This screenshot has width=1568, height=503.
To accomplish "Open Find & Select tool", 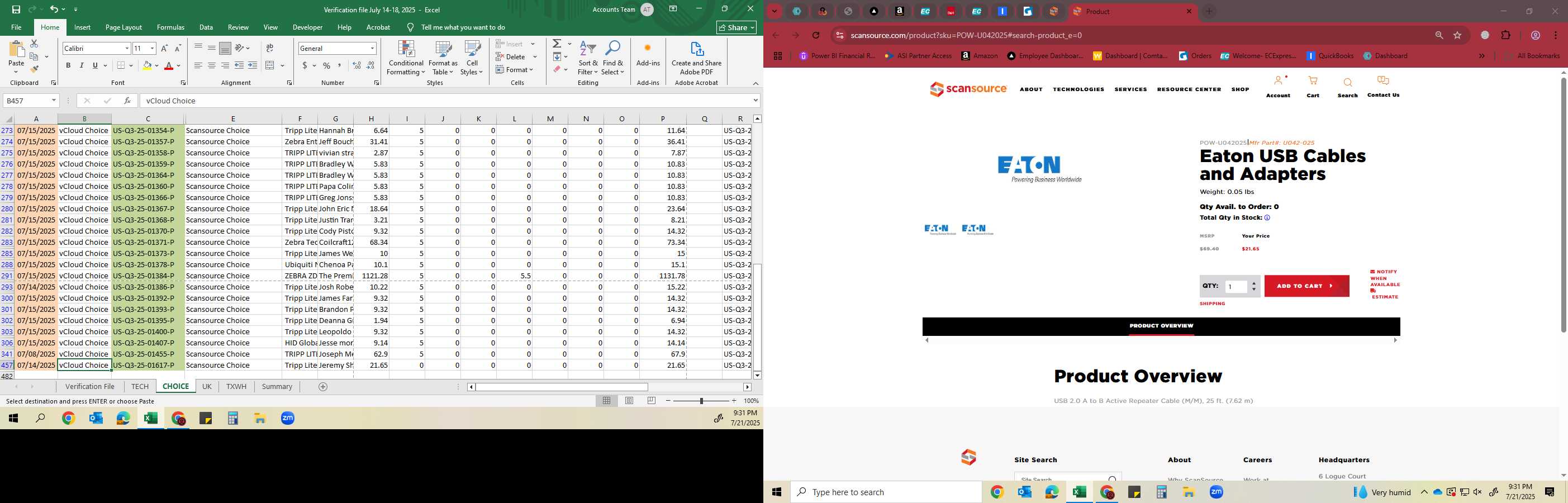I will (613, 59).
